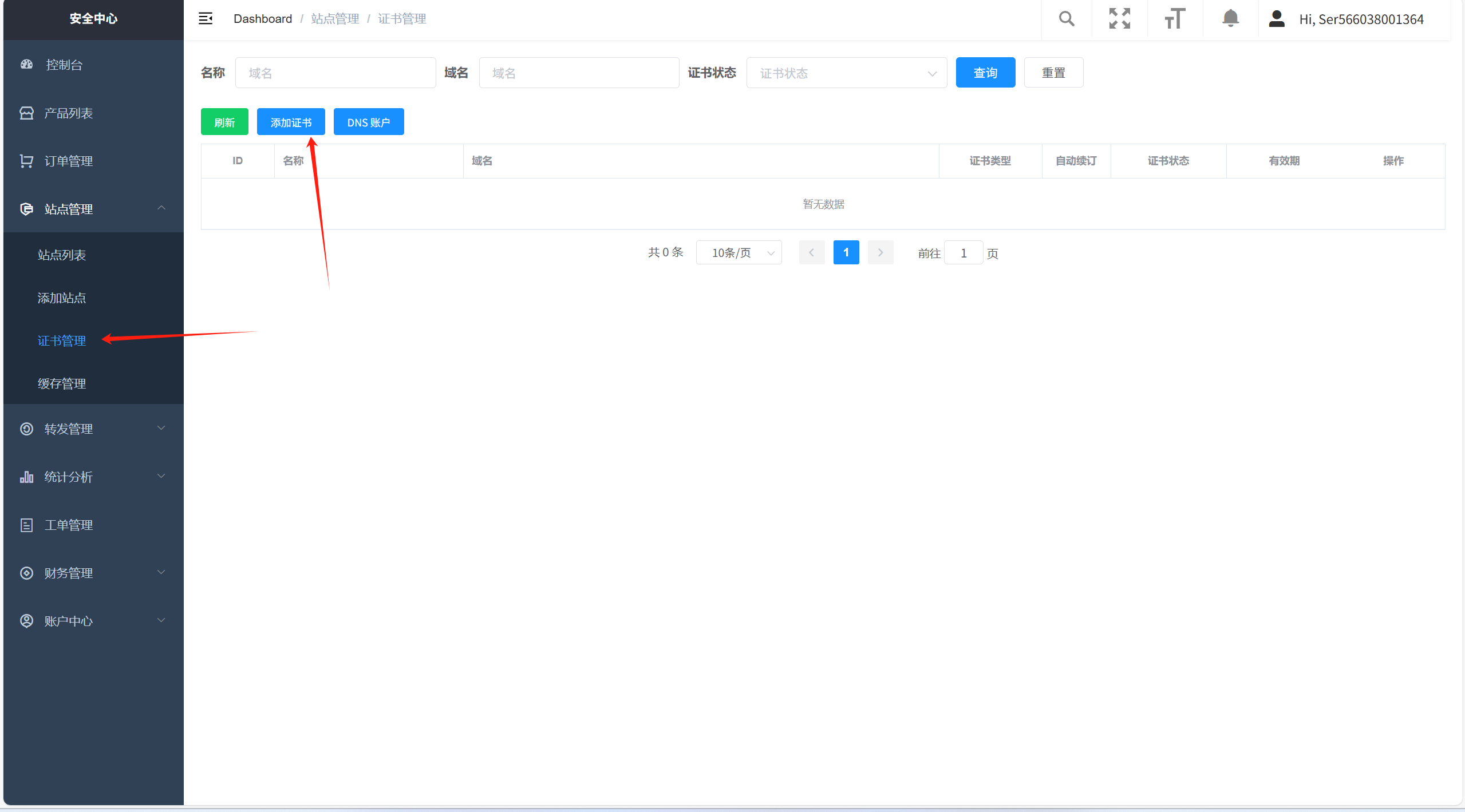
Task: Focus the 名称 input field
Action: (x=335, y=73)
